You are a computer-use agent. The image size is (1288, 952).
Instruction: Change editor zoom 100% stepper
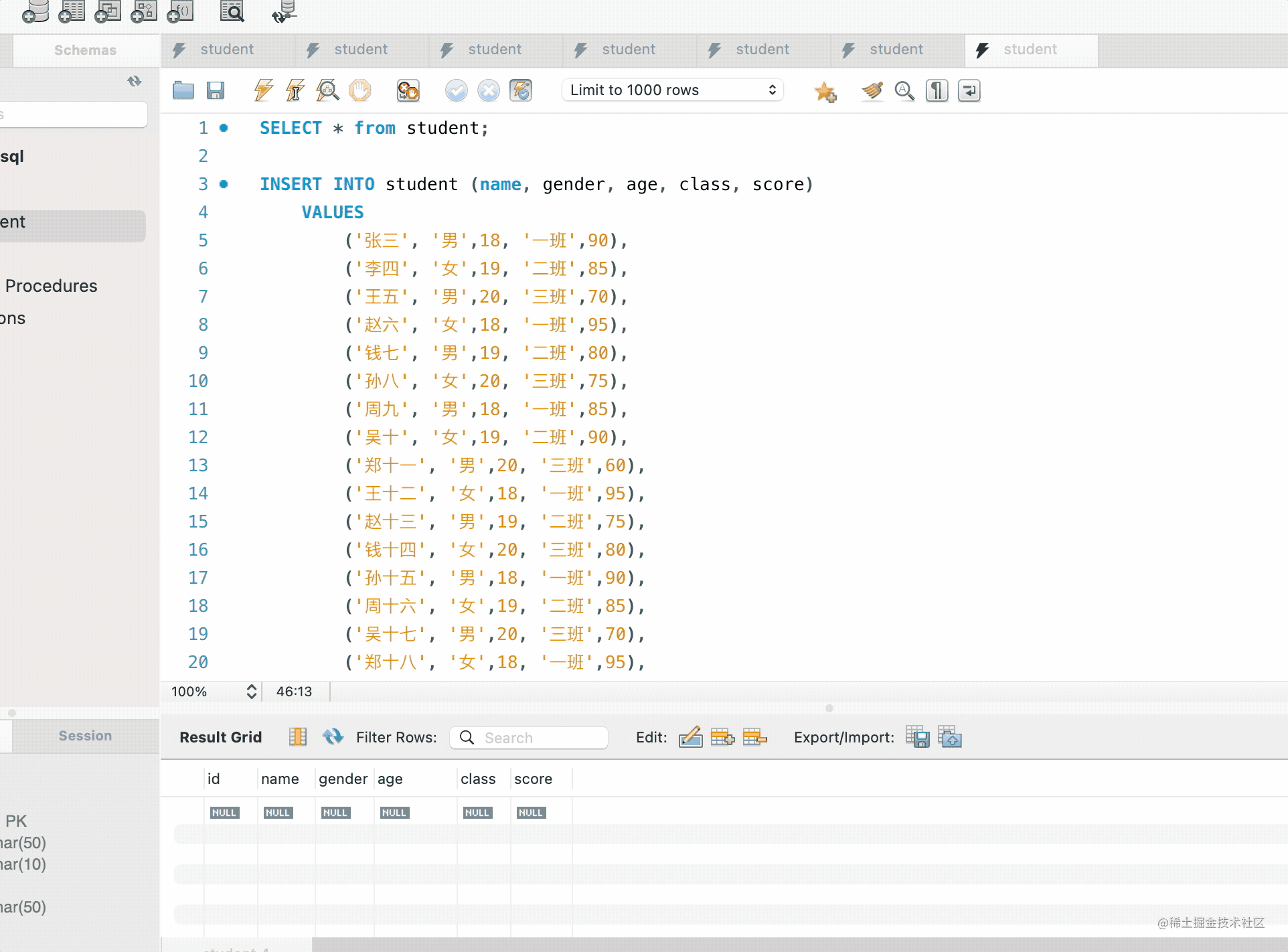[251, 692]
